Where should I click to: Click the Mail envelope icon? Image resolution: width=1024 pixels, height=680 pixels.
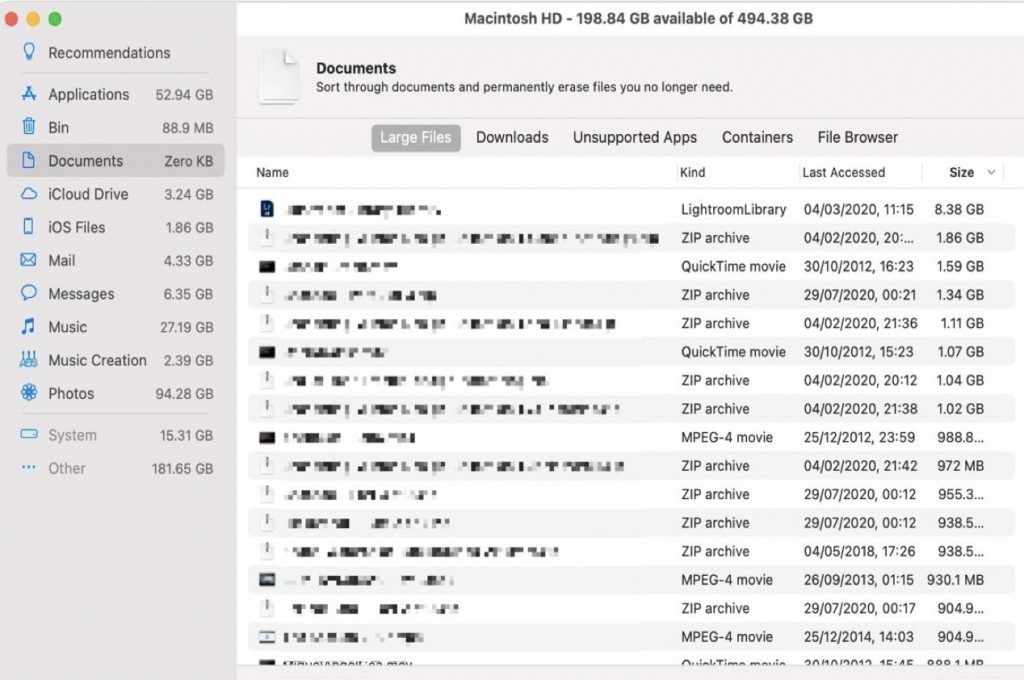tap(29, 260)
